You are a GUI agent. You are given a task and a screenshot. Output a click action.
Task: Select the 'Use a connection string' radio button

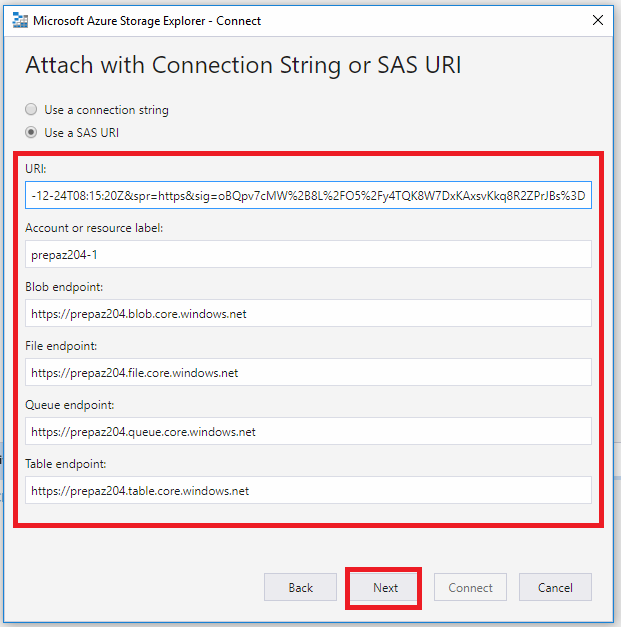tap(32, 110)
